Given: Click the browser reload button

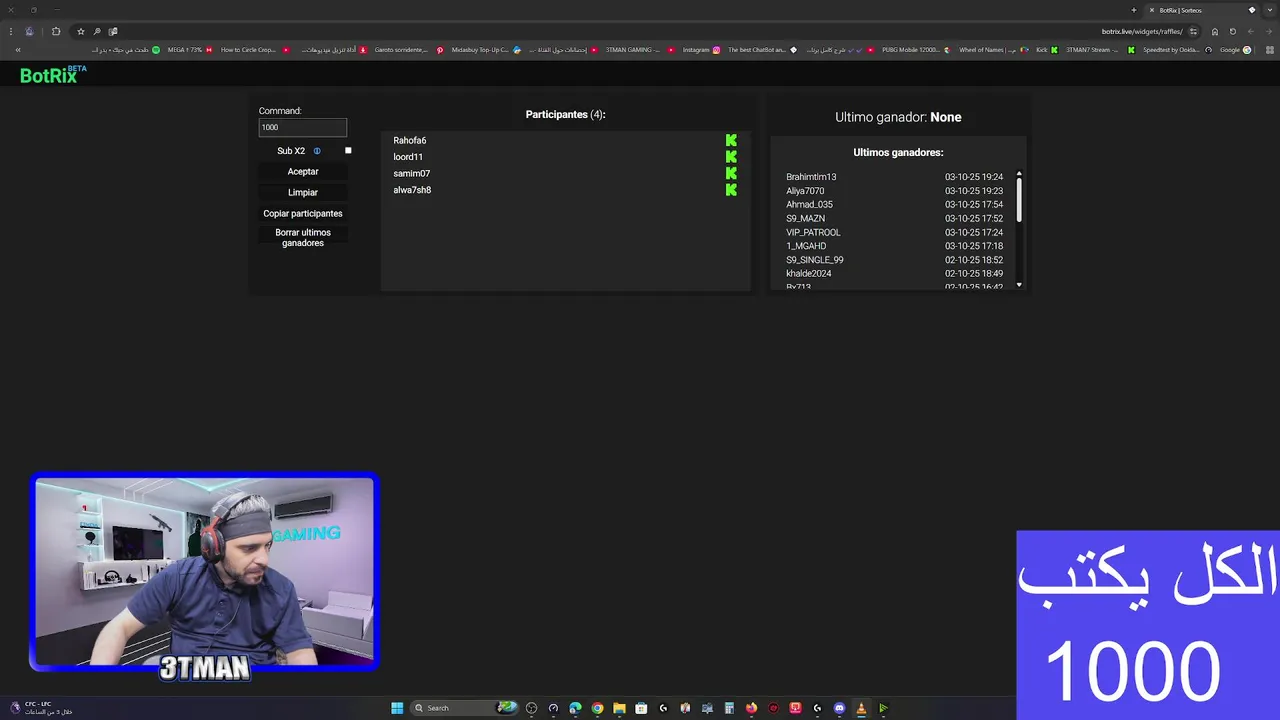Looking at the screenshot, I should 1232,31.
